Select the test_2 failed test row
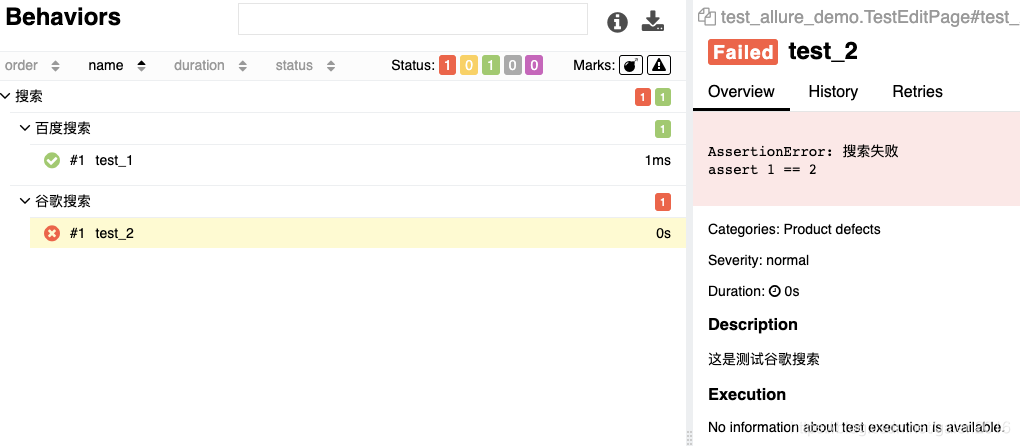 [x=358, y=233]
